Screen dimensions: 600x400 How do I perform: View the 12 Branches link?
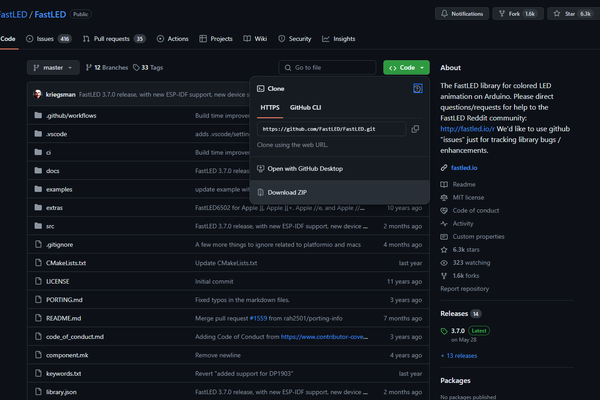pyautogui.click(x=107, y=67)
